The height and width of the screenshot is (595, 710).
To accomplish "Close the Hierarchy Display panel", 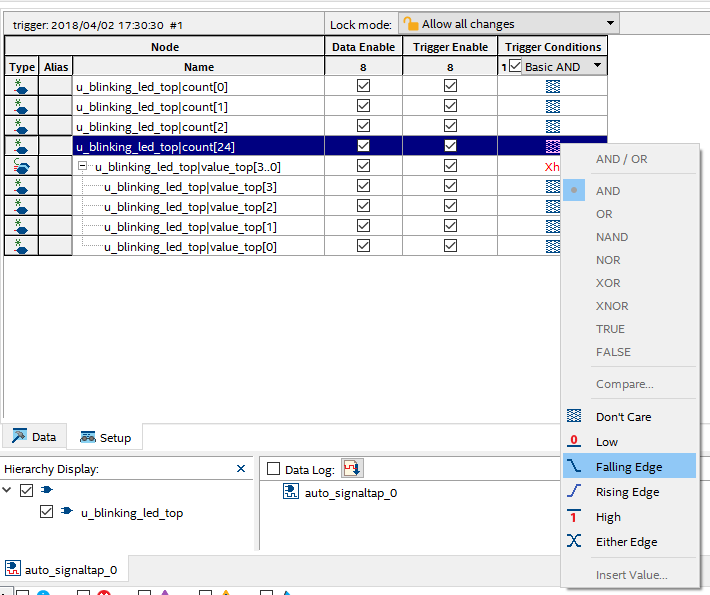I will tap(241, 468).
